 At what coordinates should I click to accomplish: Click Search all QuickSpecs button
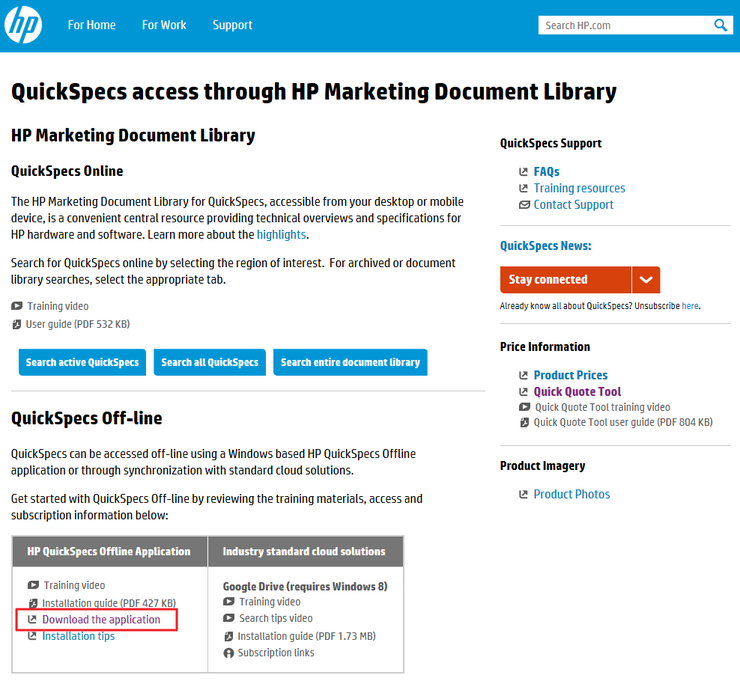click(x=210, y=362)
